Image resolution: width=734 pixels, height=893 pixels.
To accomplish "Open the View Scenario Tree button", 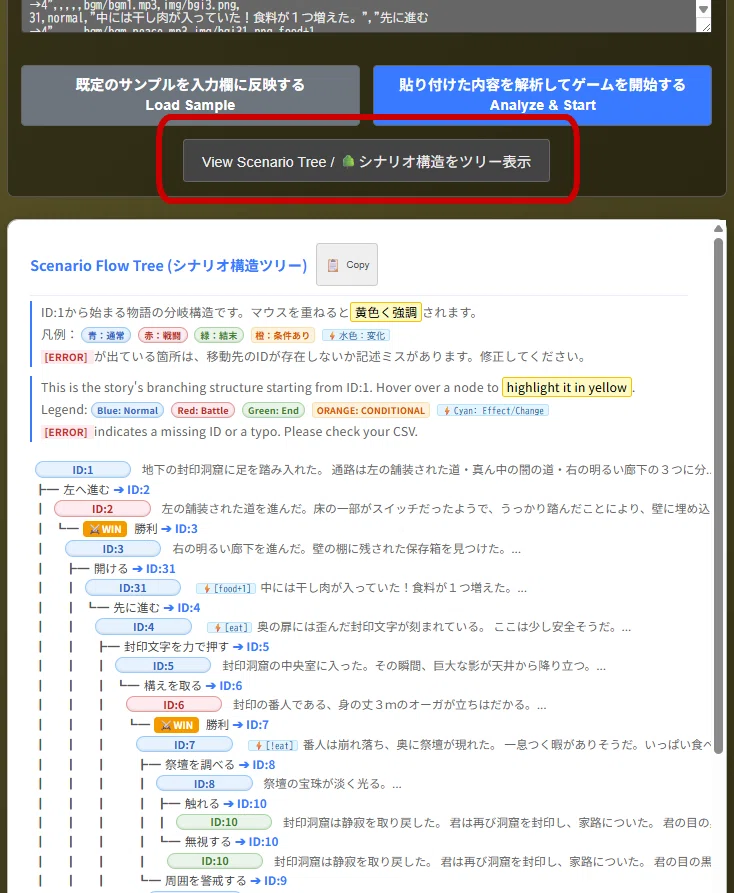I will 366,161.
